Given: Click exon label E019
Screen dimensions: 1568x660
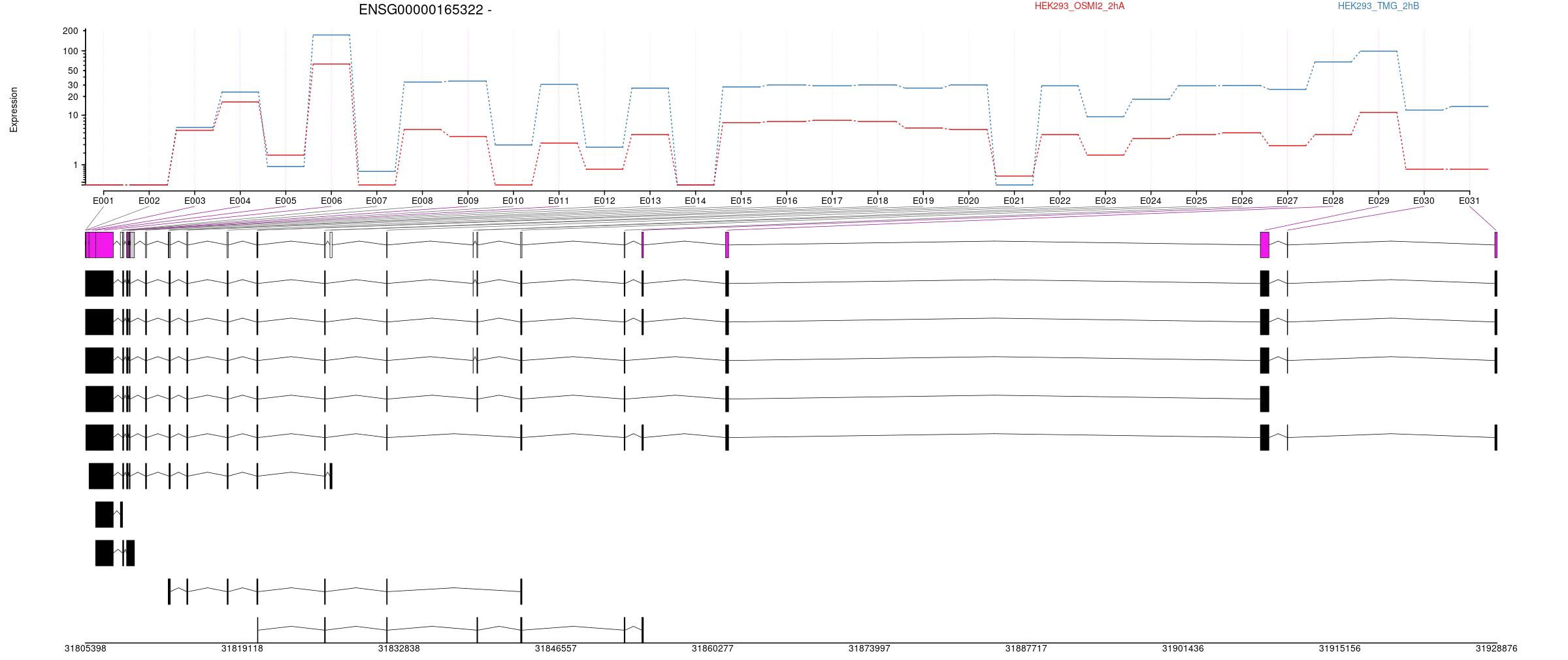Looking at the screenshot, I should 923,201.
